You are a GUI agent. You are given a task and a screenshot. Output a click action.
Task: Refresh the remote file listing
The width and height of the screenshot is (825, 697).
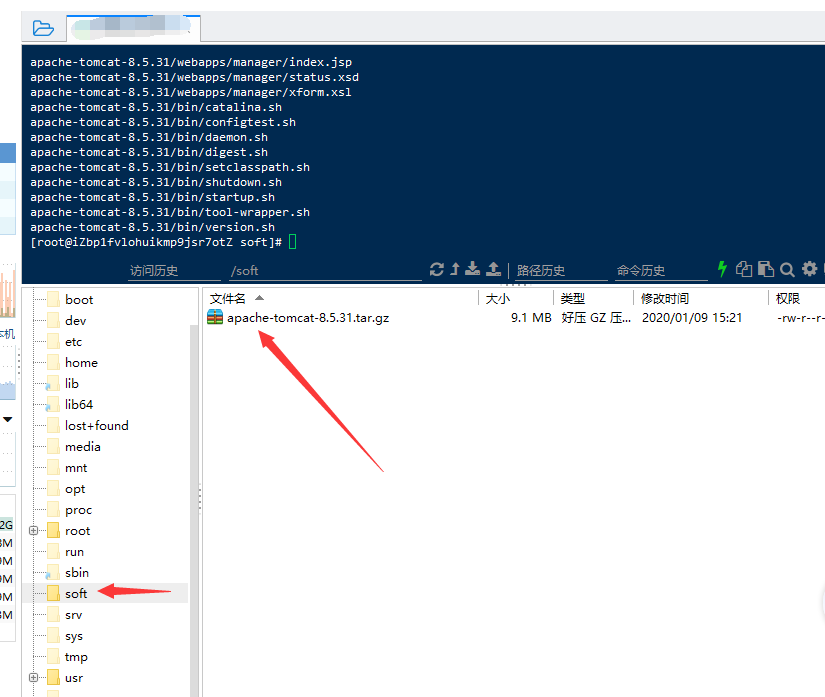438,270
